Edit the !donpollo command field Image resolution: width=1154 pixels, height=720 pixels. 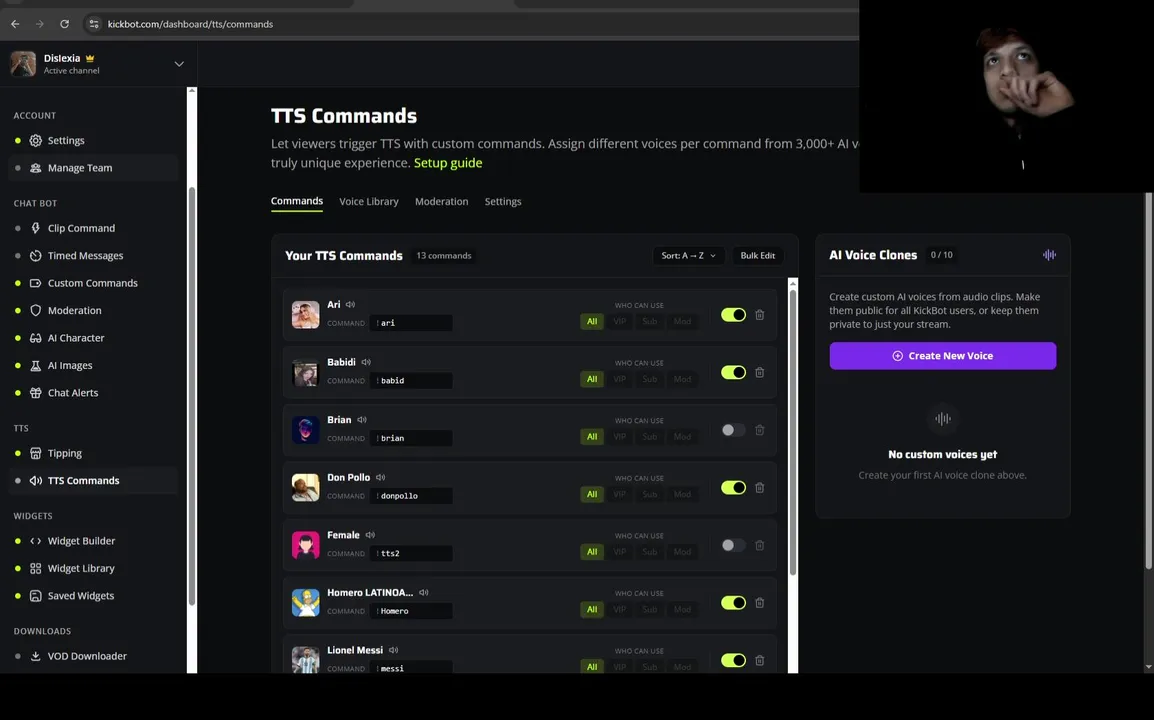(411, 495)
